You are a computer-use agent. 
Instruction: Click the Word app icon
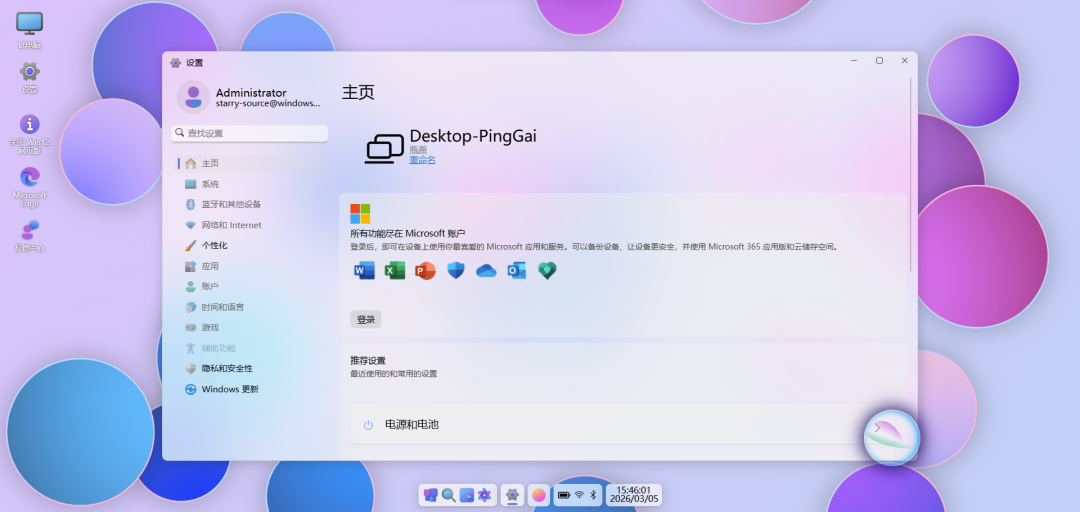point(364,271)
